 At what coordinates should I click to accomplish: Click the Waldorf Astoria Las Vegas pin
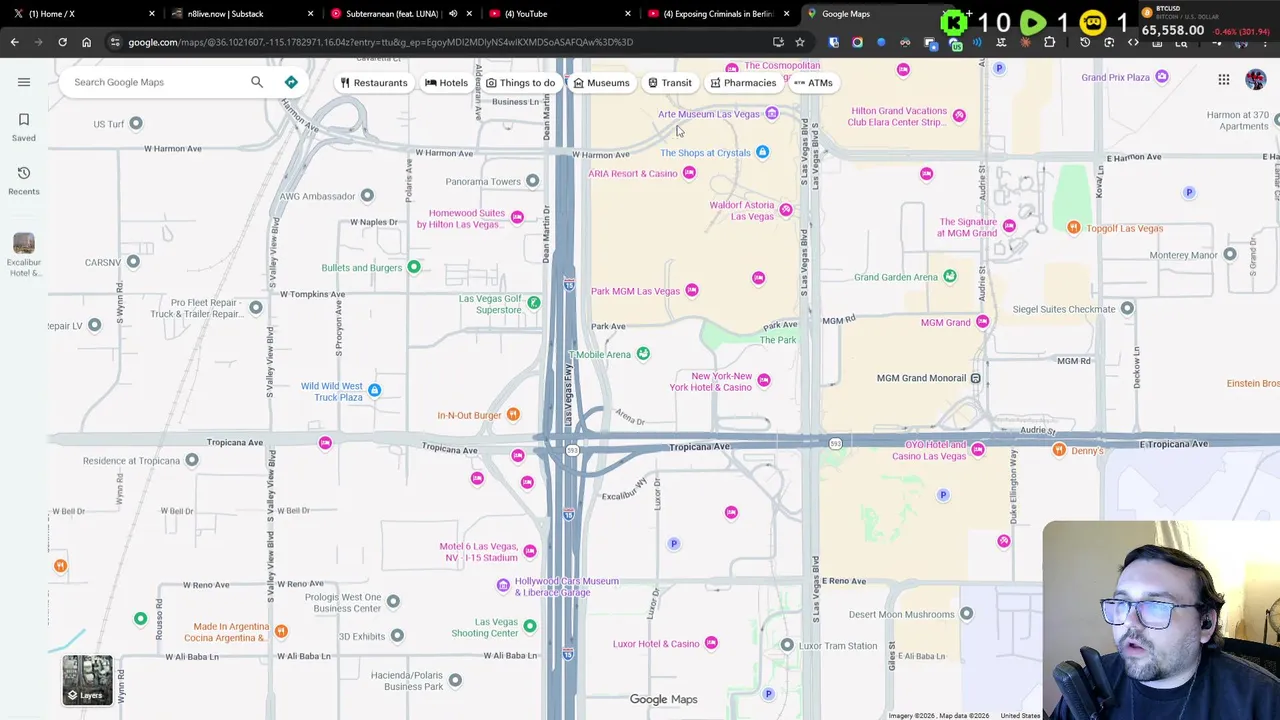click(786, 210)
